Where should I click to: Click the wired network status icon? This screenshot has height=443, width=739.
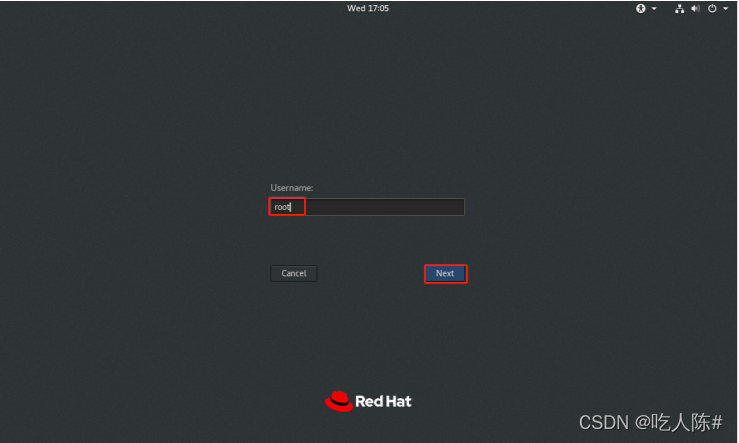[679, 8]
